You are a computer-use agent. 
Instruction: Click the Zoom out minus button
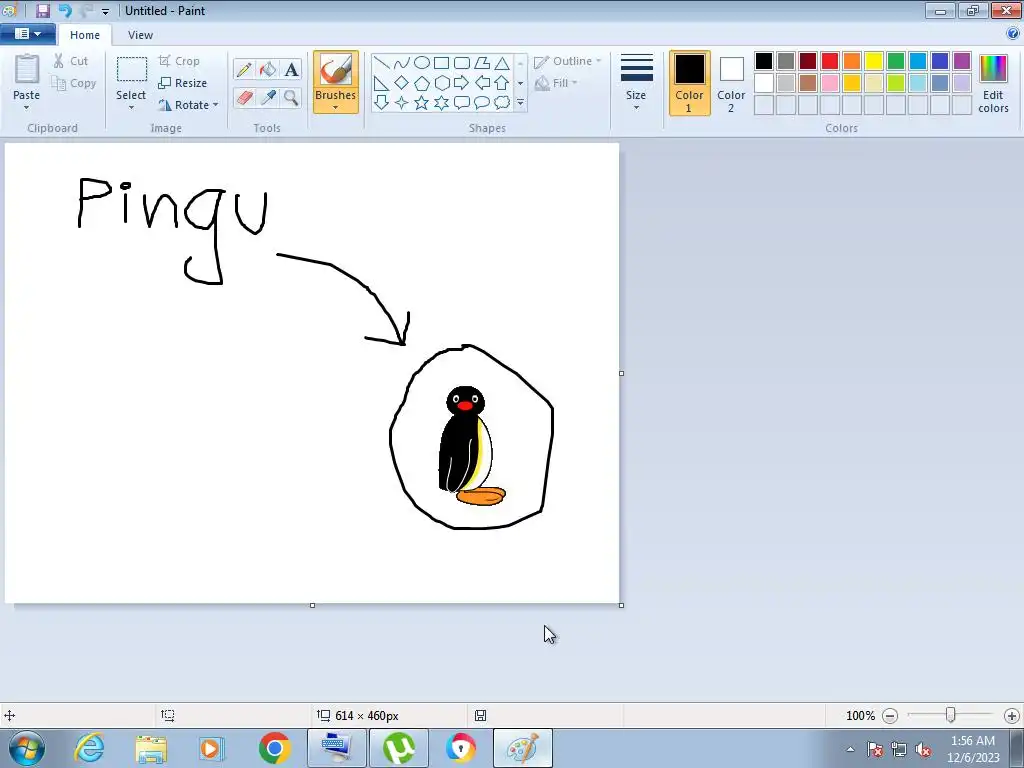pyautogui.click(x=889, y=716)
